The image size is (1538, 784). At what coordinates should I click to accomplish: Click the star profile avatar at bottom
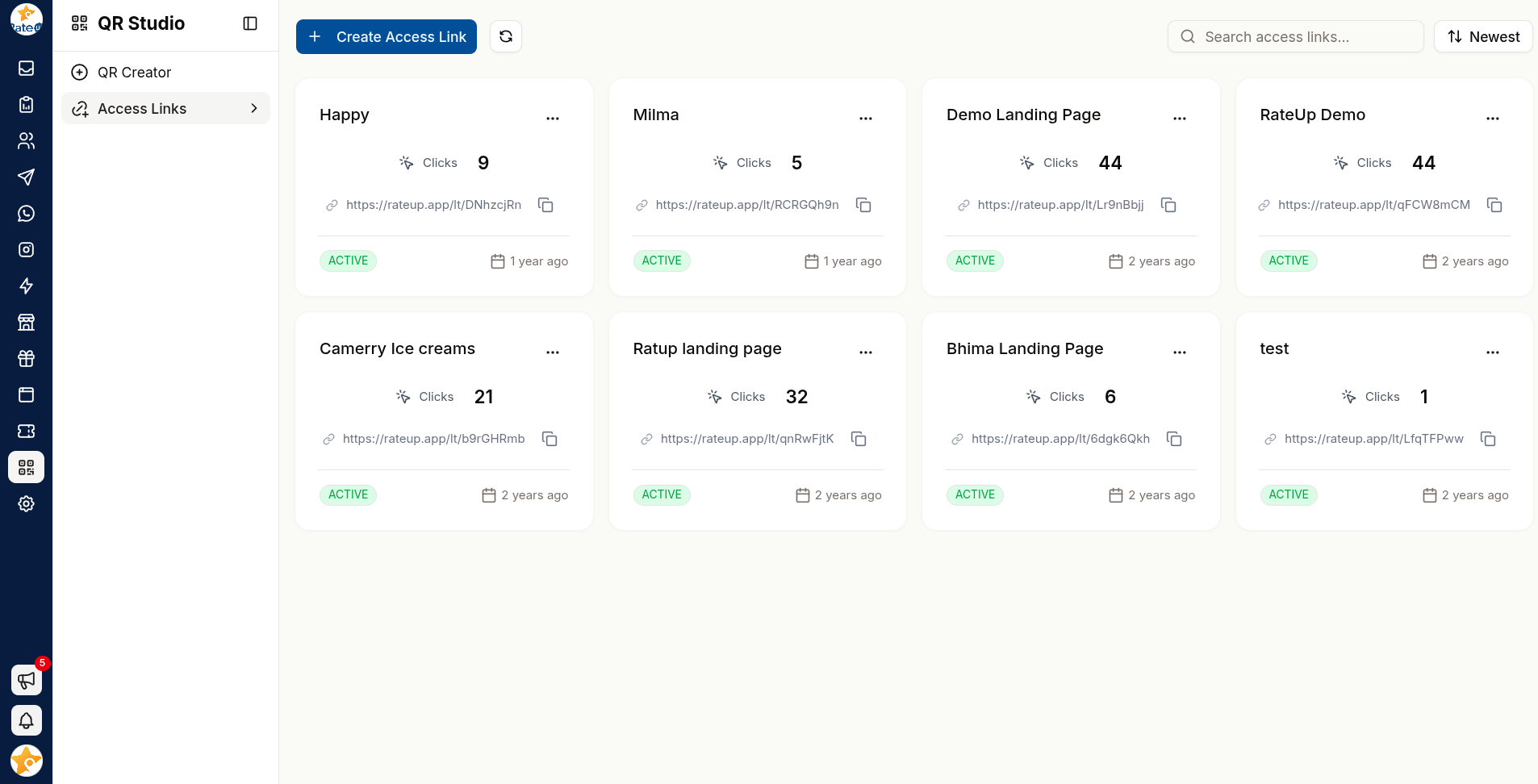click(26, 761)
